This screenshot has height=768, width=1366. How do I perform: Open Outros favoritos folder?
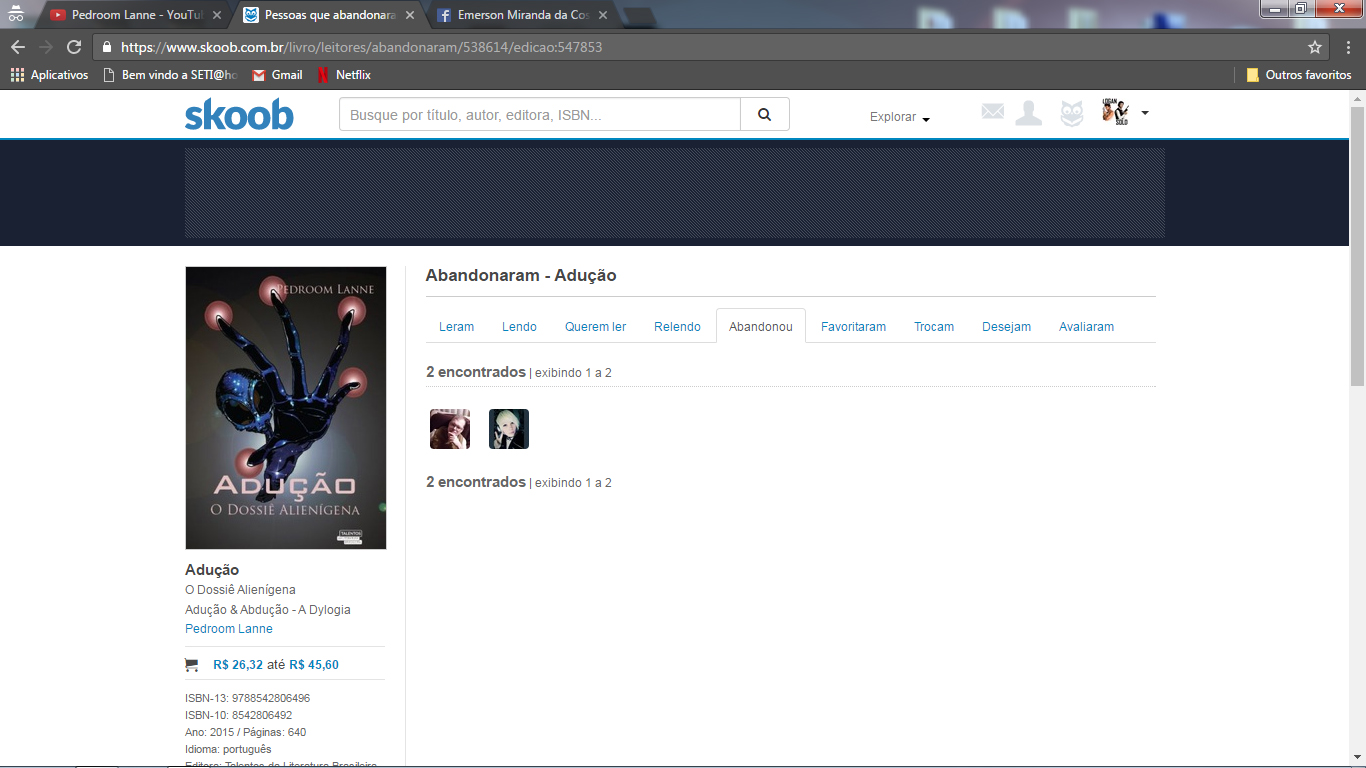point(1298,75)
